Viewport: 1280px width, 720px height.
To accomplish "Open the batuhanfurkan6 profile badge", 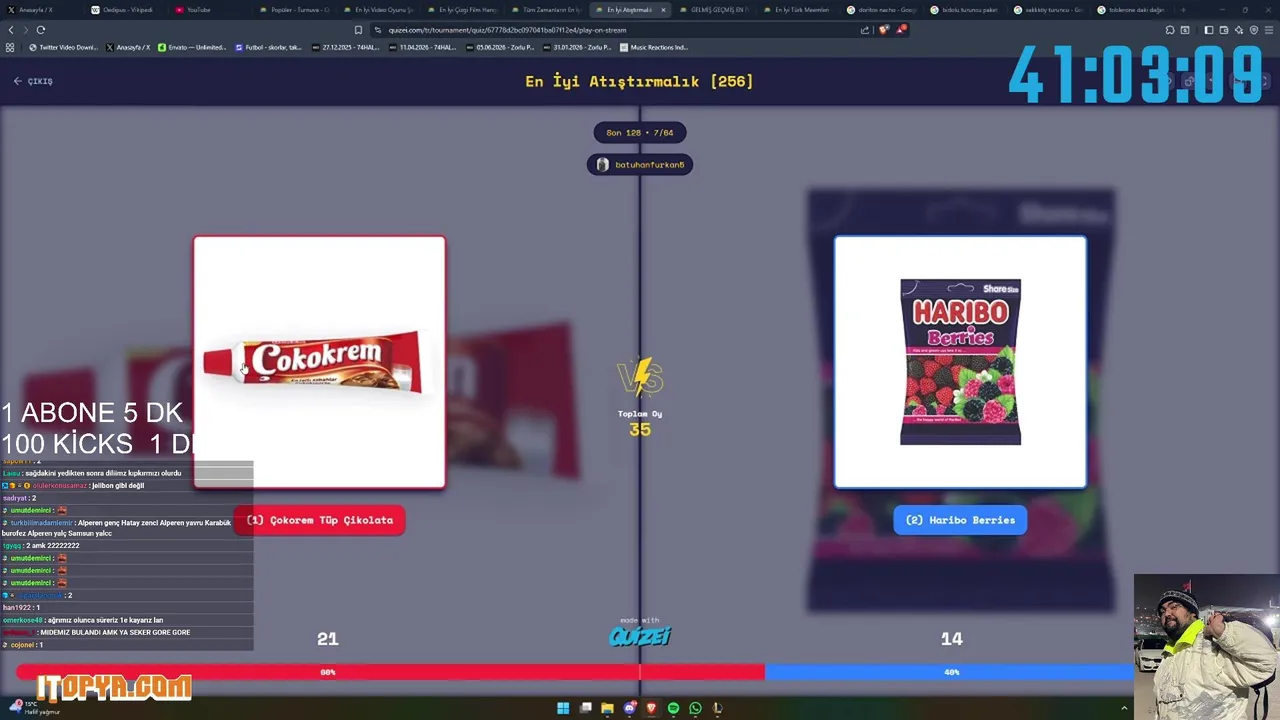I will point(640,165).
